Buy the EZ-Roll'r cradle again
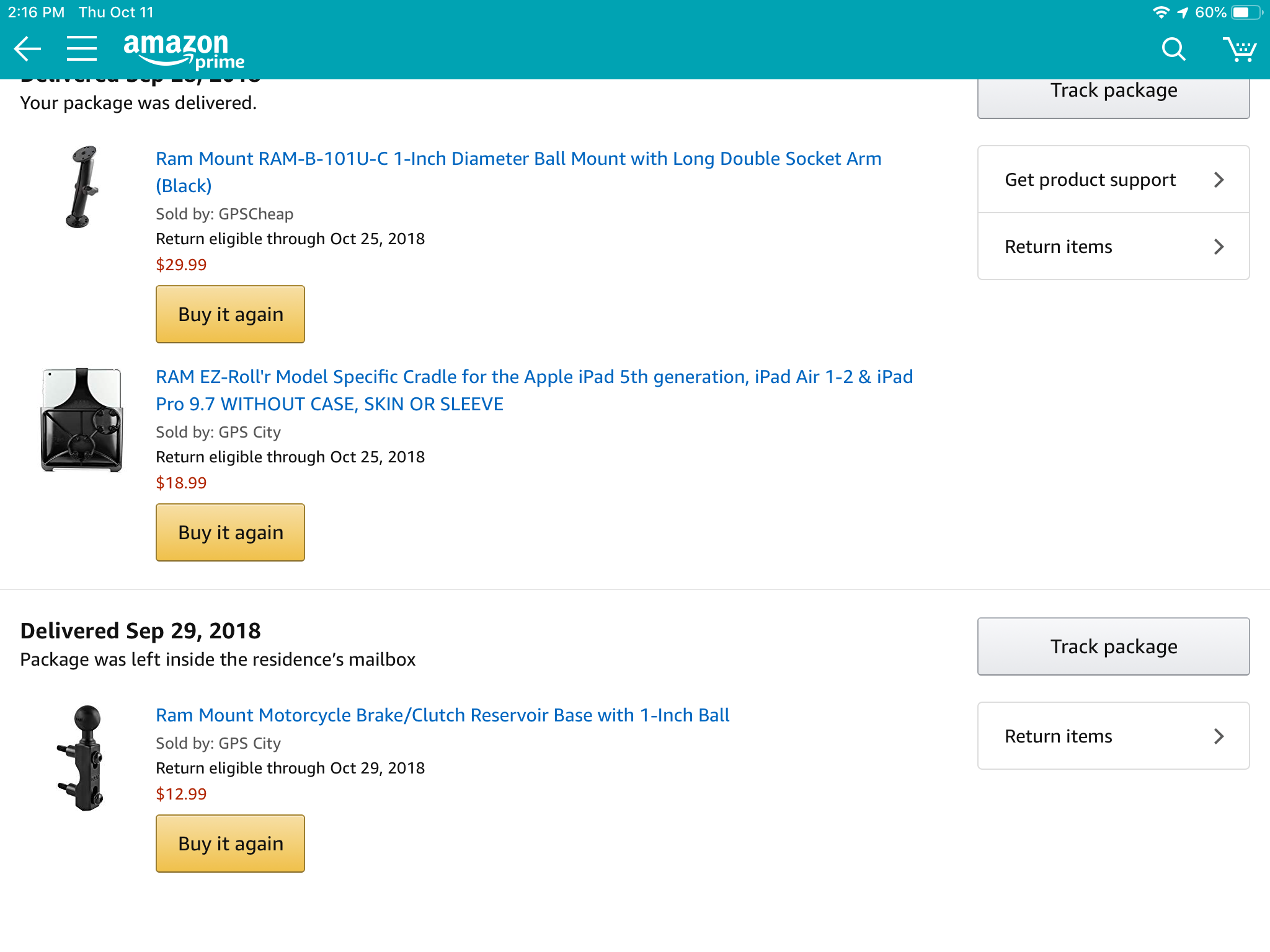Image resolution: width=1270 pixels, height=952 pixels. pyautogui.click(x=230, y=532)
